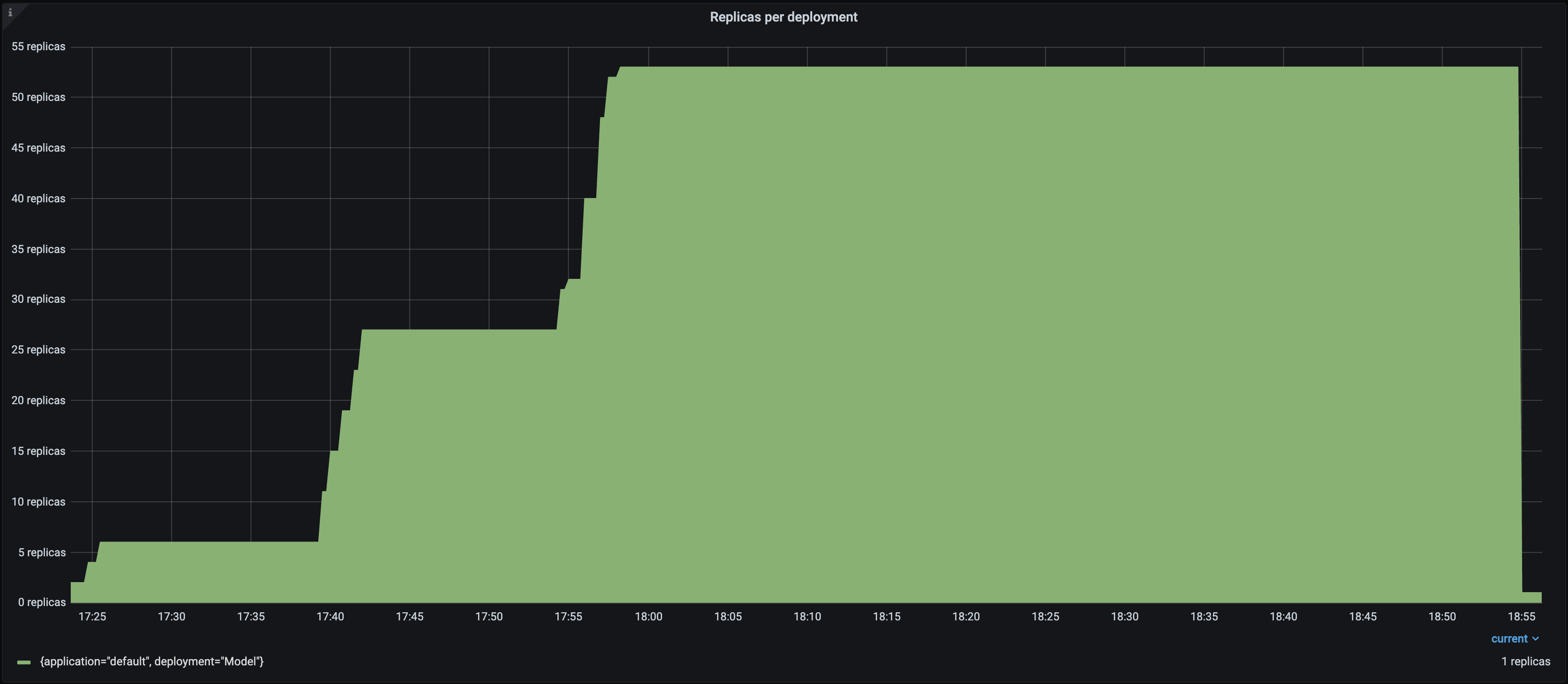Click the 18:00 time axis label
This screenshot has width=1568, height=684.
[648, 617]
